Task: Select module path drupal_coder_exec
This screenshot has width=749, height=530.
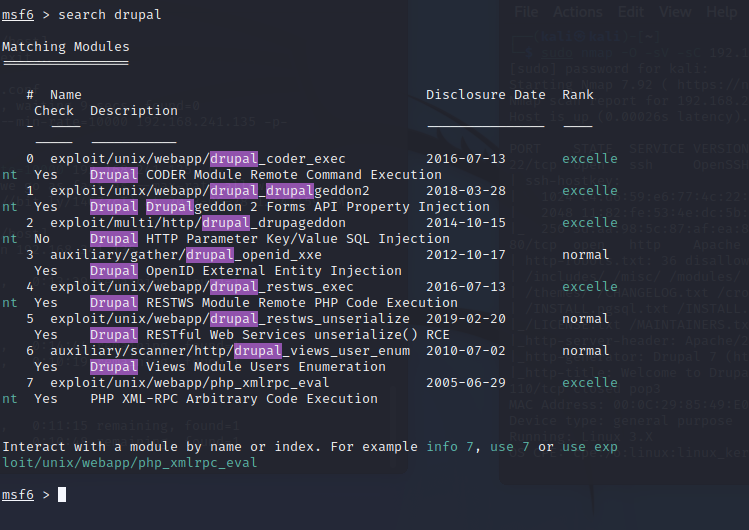Action: pyautogui.click(x=198, y=159)
